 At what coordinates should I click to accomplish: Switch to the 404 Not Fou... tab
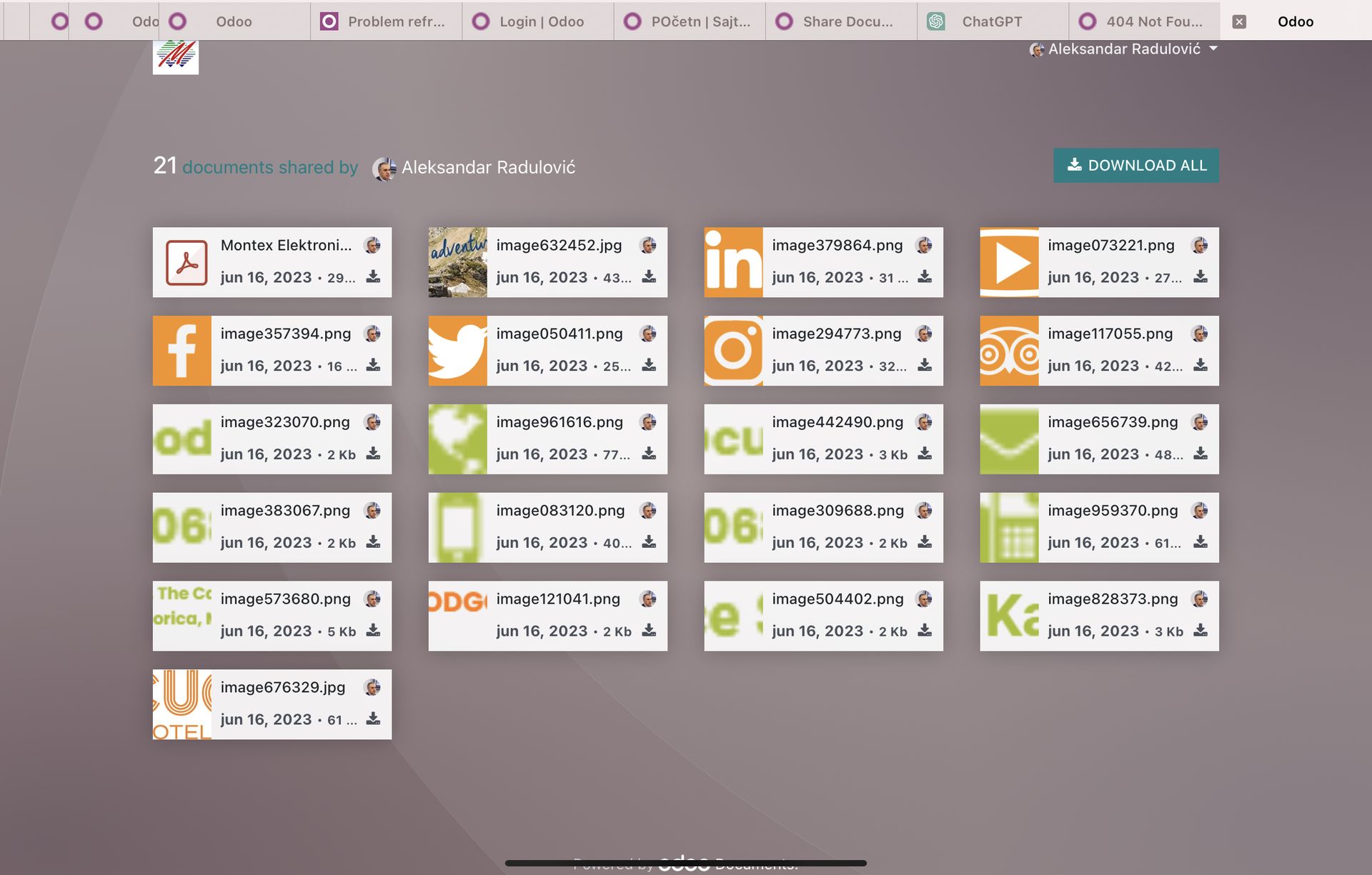point(1144,21)
